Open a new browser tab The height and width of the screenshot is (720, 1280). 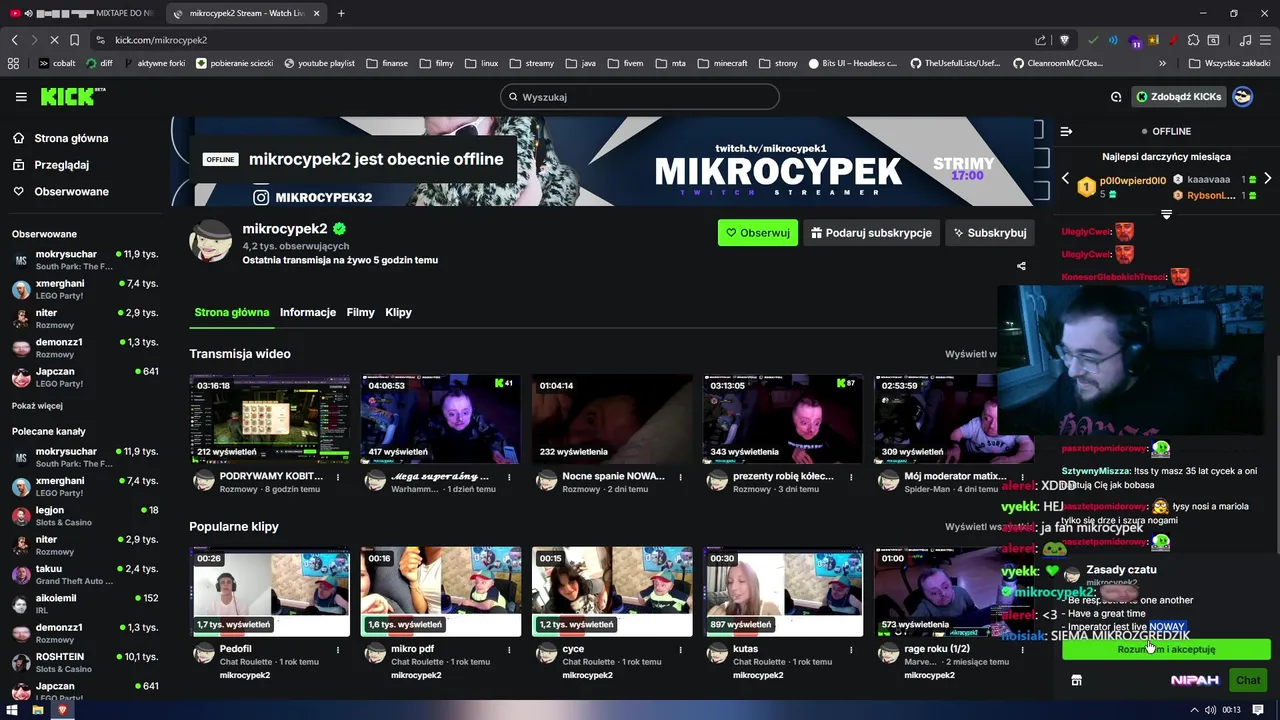(341, 13)
